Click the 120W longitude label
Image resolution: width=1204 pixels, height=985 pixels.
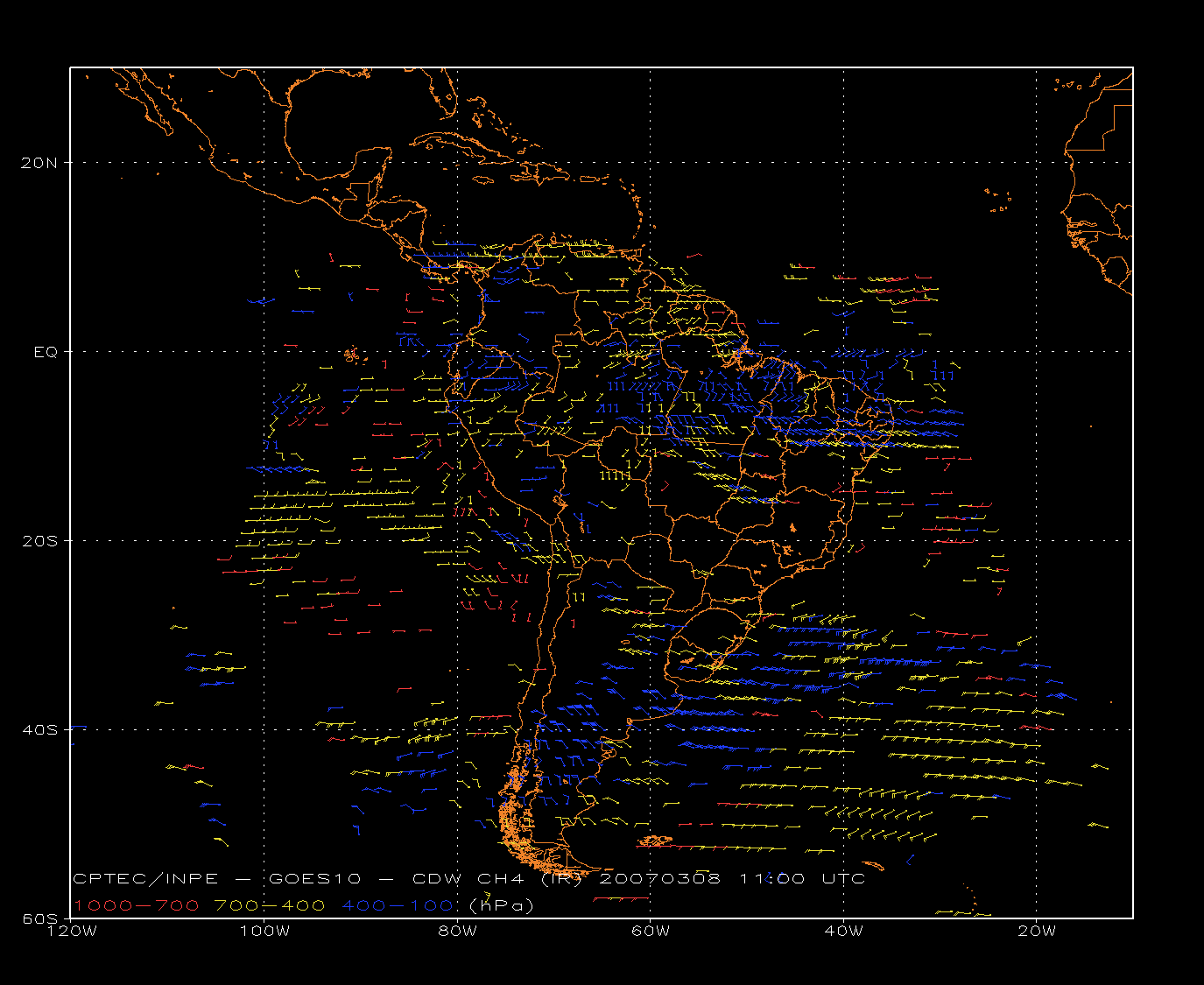(71, 932)
